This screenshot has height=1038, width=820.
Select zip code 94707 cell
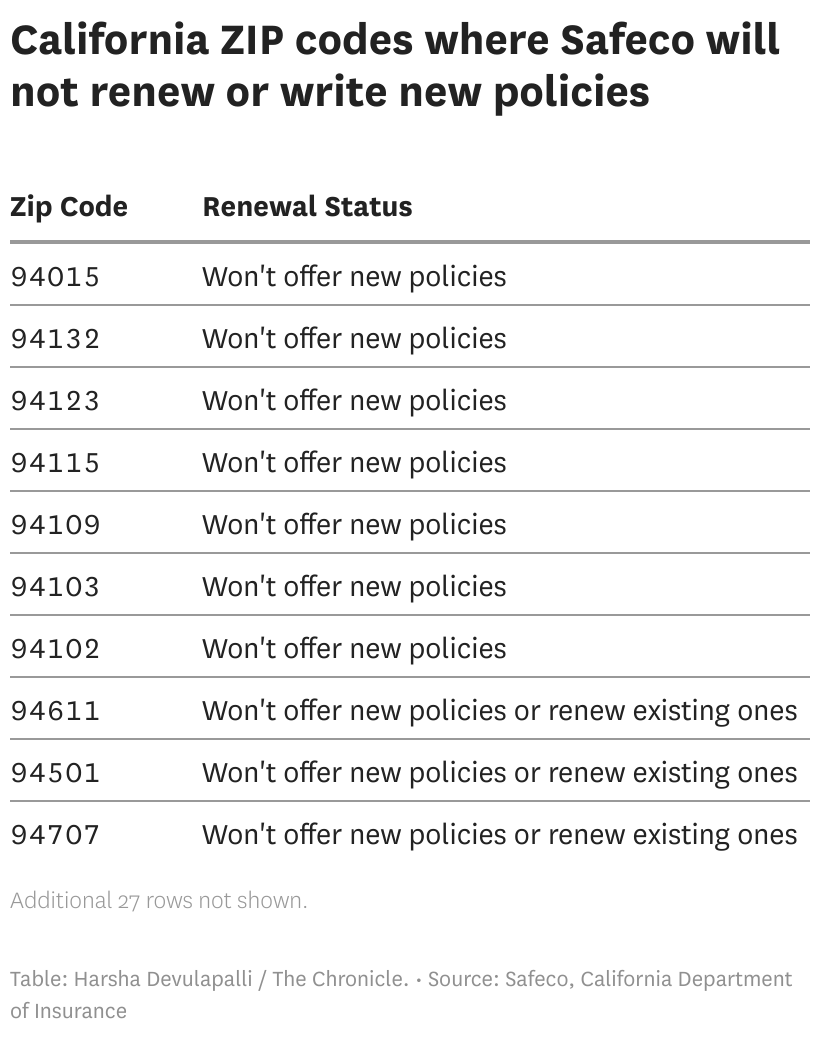[56, 834]
